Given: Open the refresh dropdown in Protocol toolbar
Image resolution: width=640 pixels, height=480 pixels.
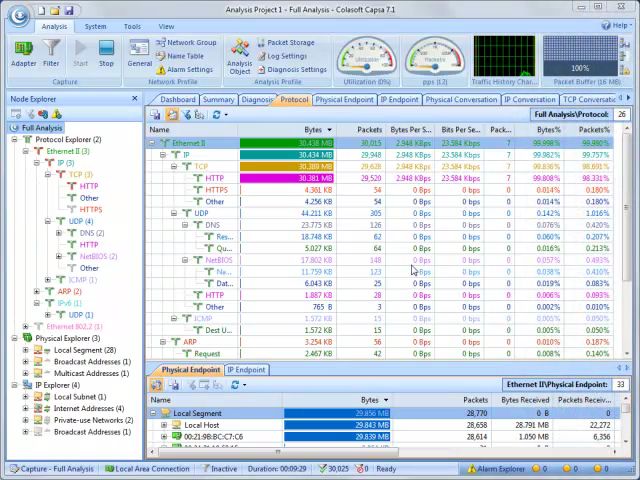Looking at the screenshot, I should click(x=226, y=115).
